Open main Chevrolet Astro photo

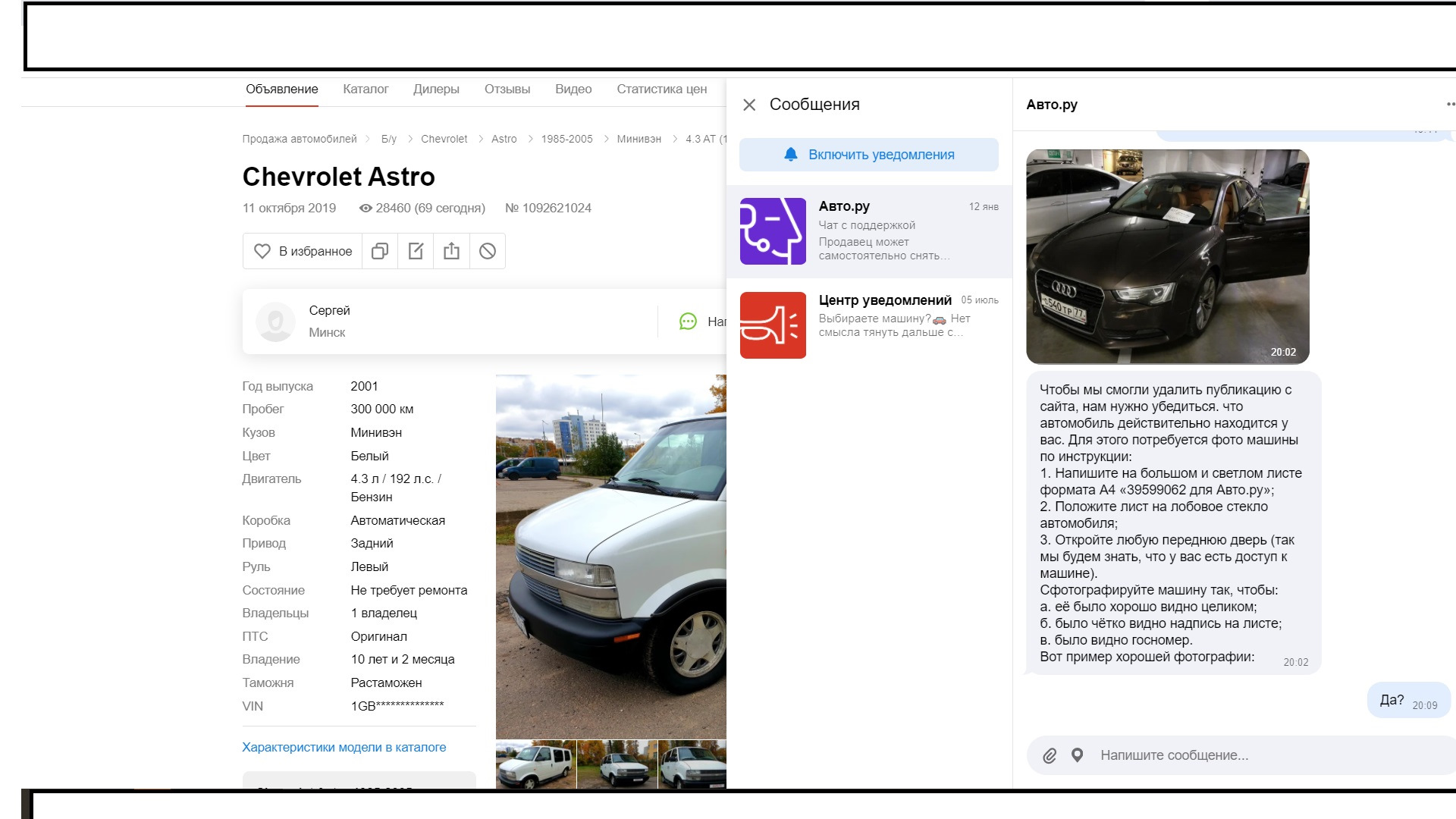tap(611, 556)
